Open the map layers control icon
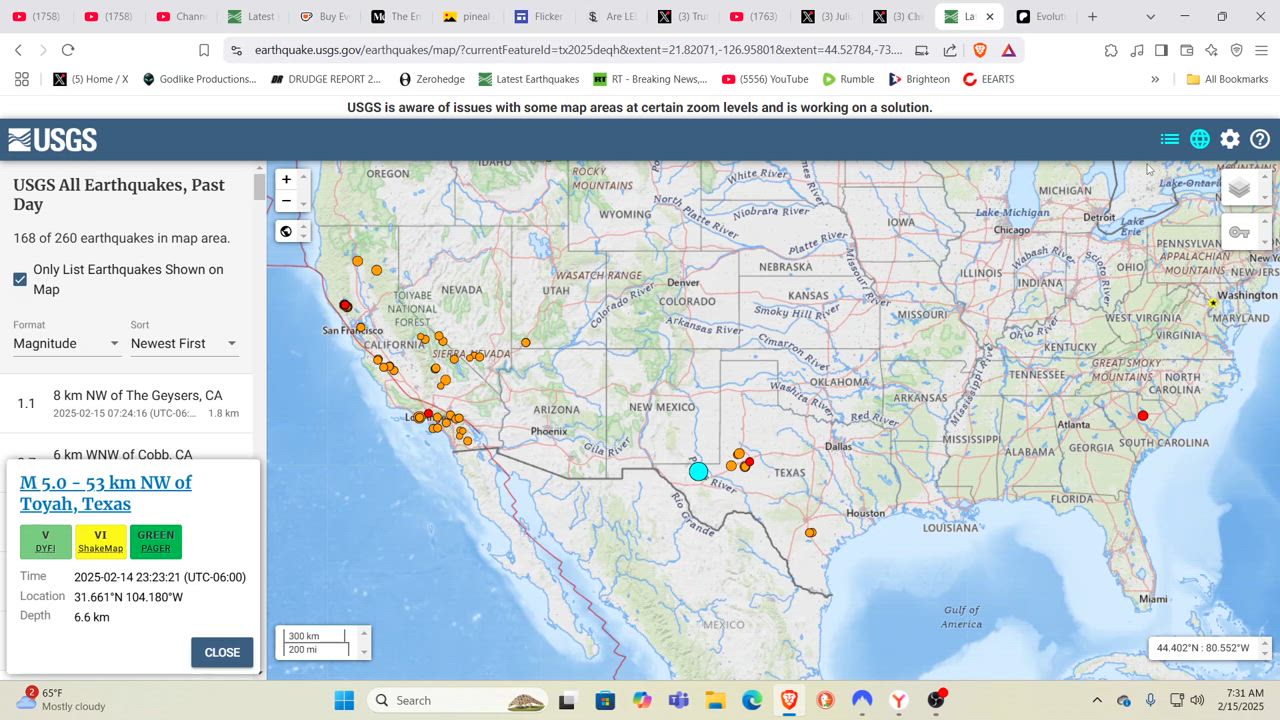The height and width of the screenshot is (720, 1280). click(1240, 188)
